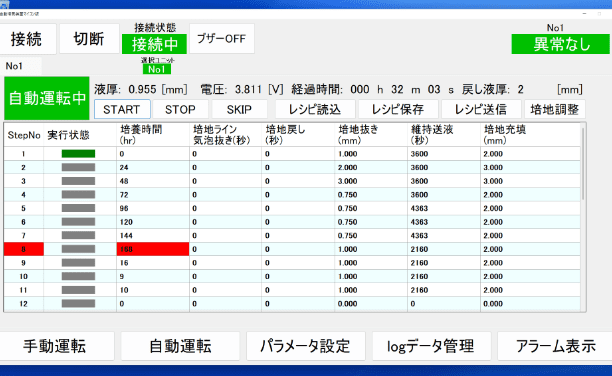Save the recipe with レシピ保存

tap(398, 109)
